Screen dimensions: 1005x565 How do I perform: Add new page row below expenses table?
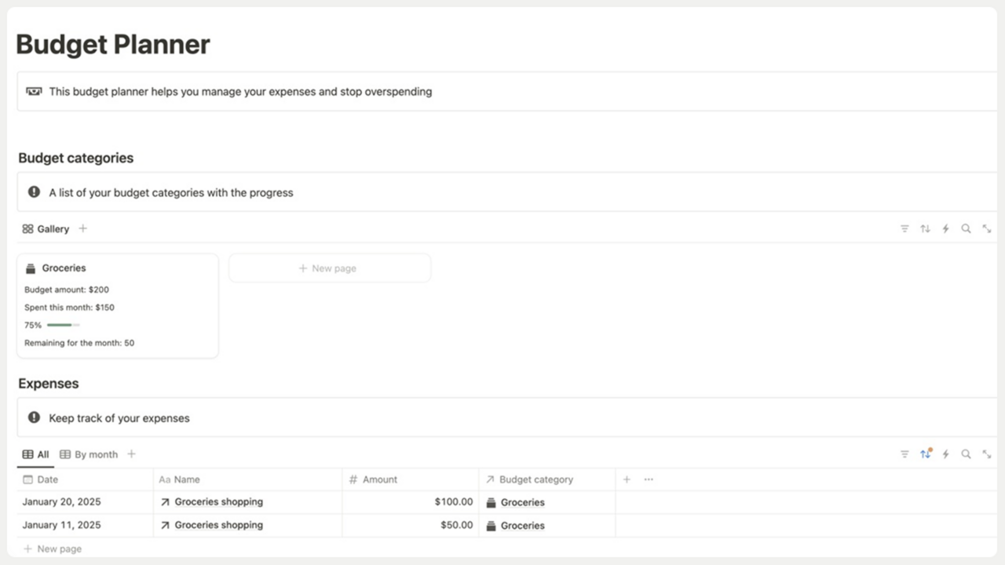(53, 549)
